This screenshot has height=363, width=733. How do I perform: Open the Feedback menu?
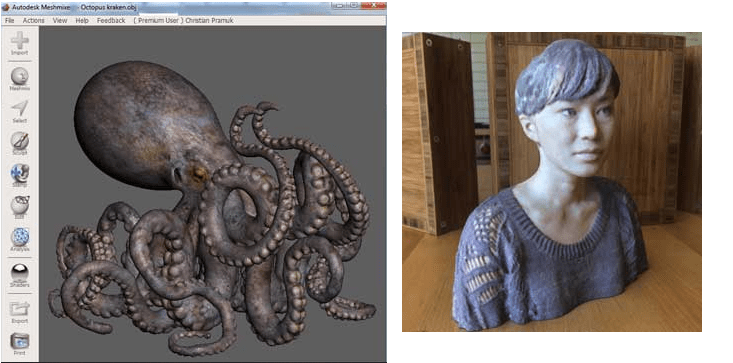[111, 21]
